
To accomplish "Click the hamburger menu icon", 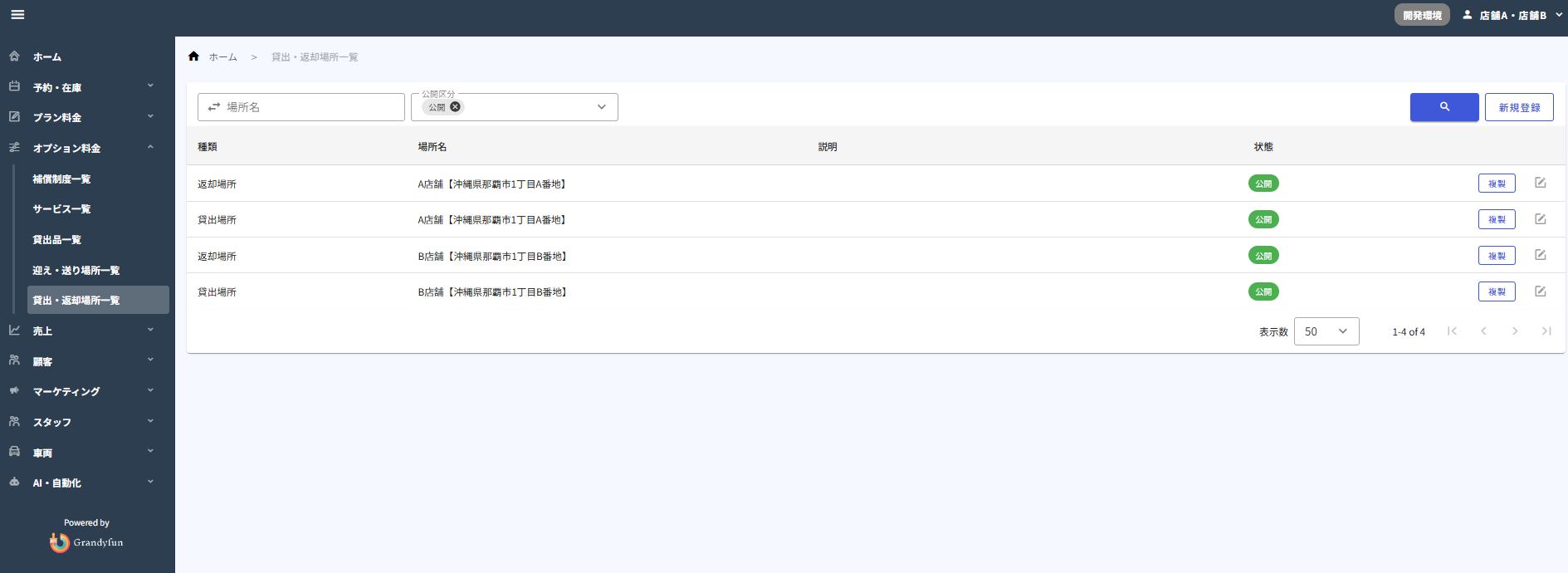I will 17,15.
